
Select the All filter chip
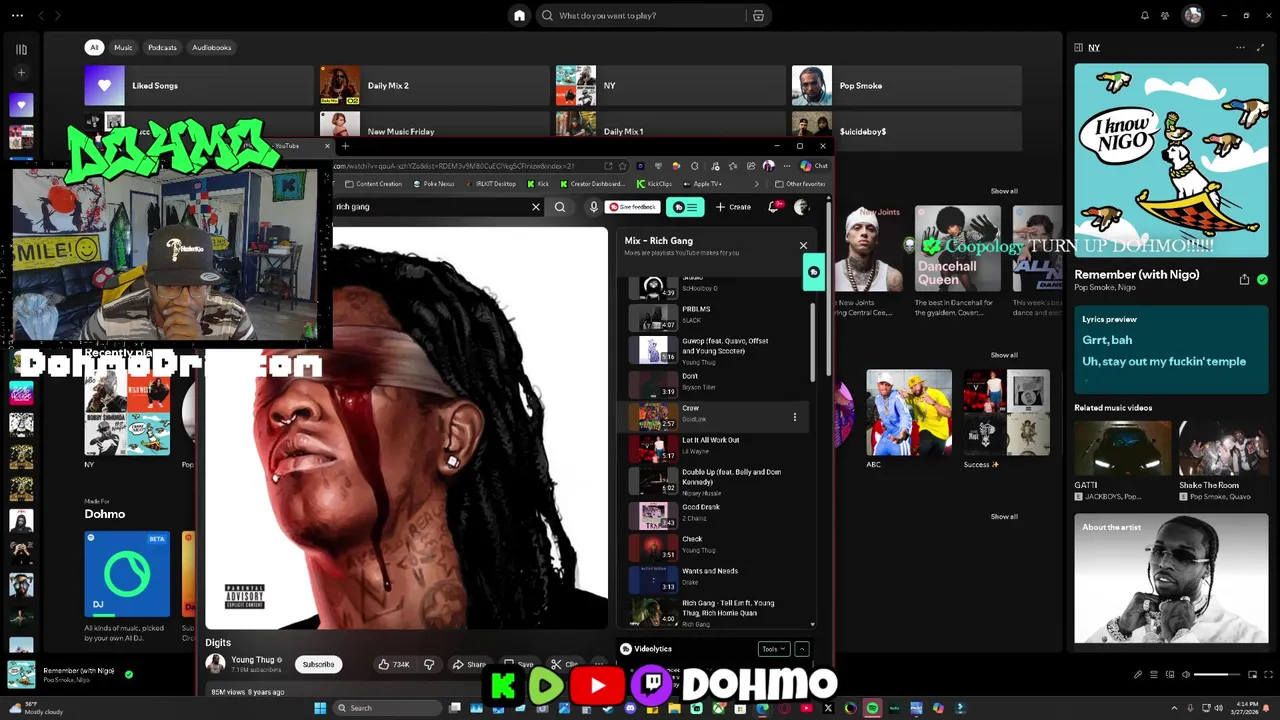94,47
